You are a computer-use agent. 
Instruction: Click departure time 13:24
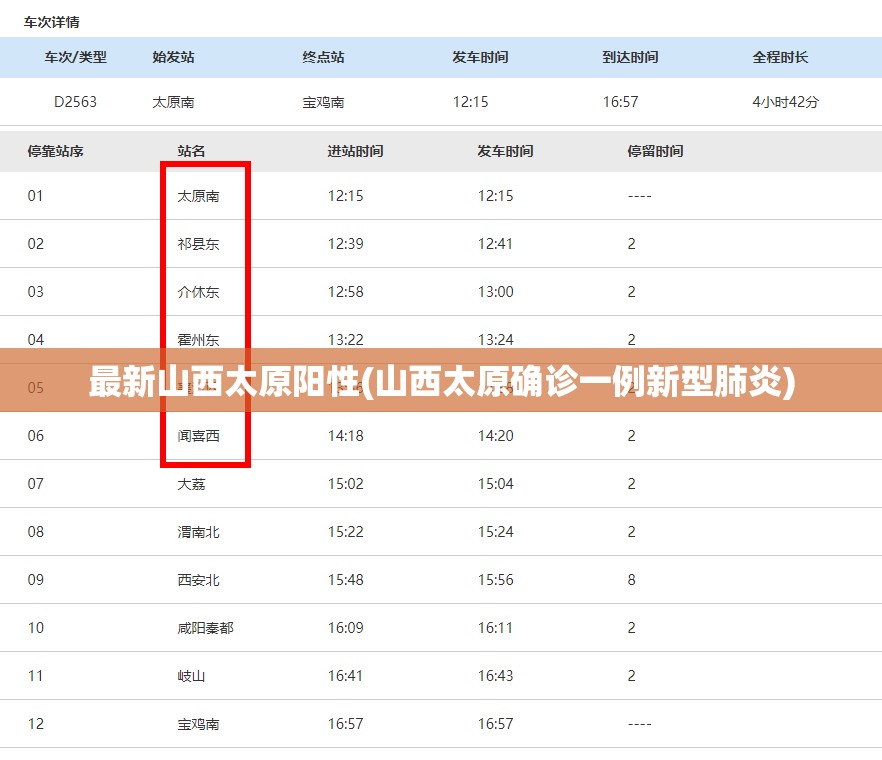click(496, 340)
